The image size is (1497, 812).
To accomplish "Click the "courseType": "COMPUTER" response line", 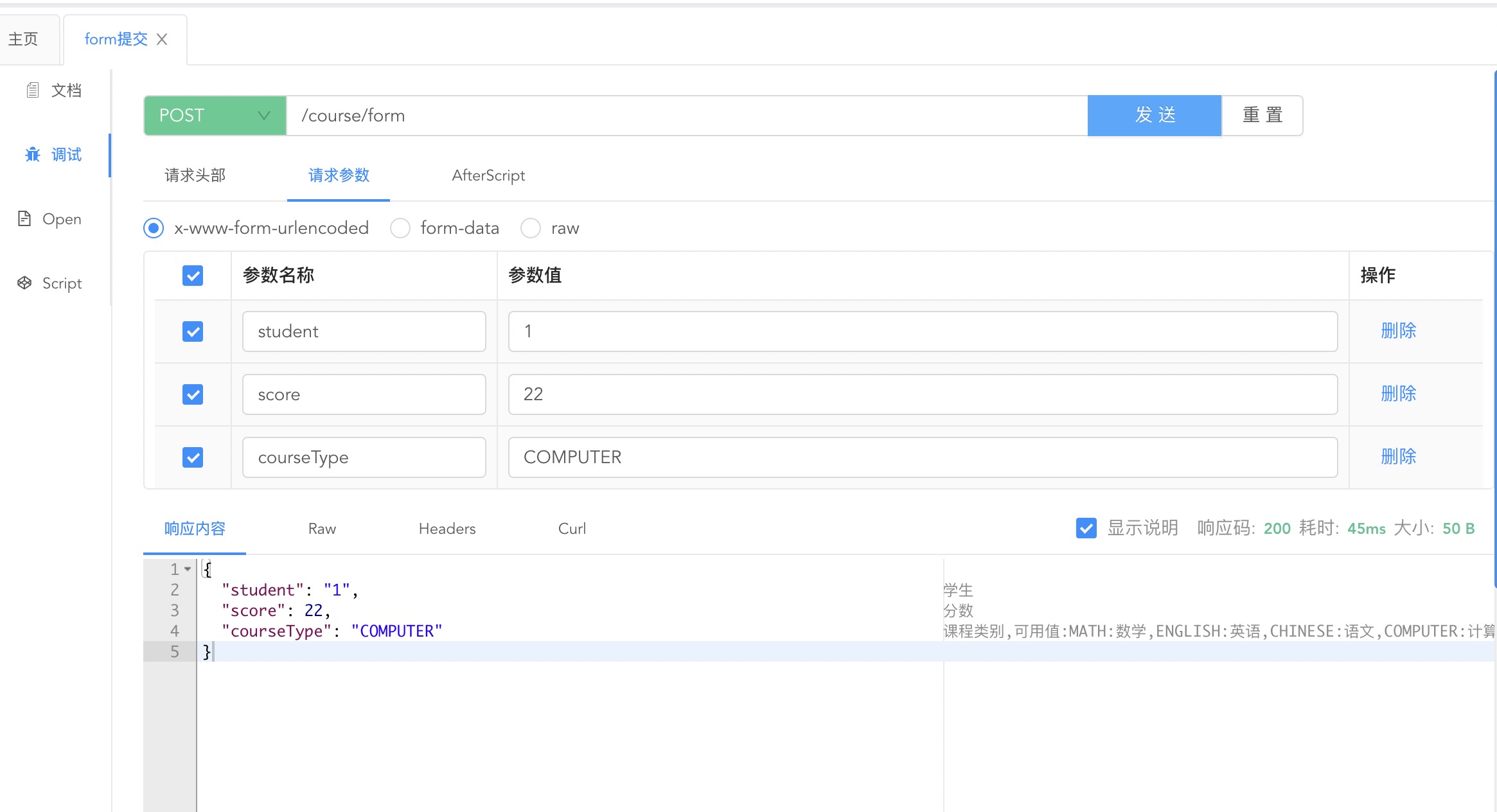I will (332, 631).
